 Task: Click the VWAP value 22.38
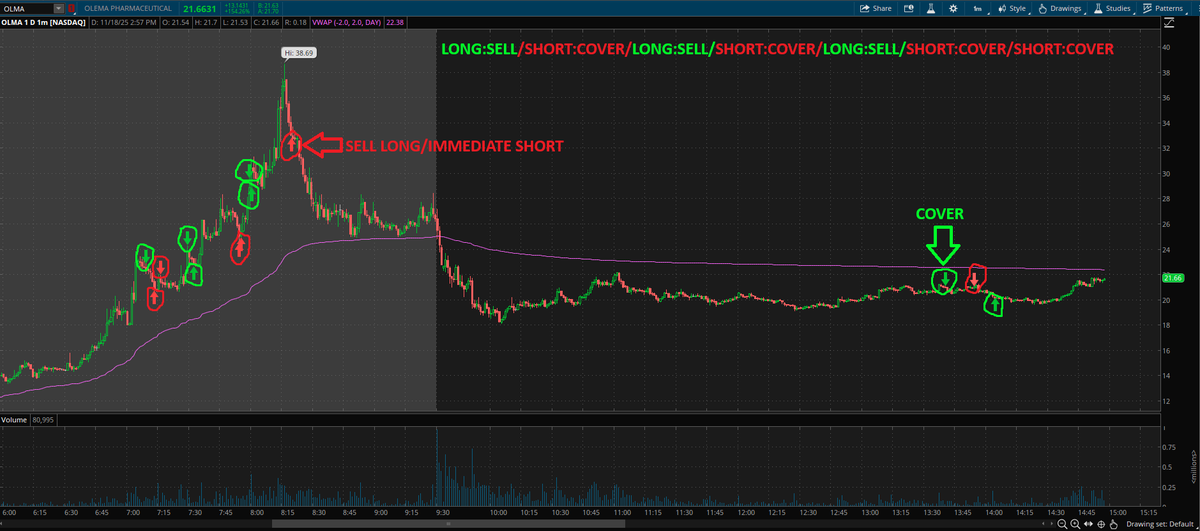pyautogui.click(x=395, y=23)
